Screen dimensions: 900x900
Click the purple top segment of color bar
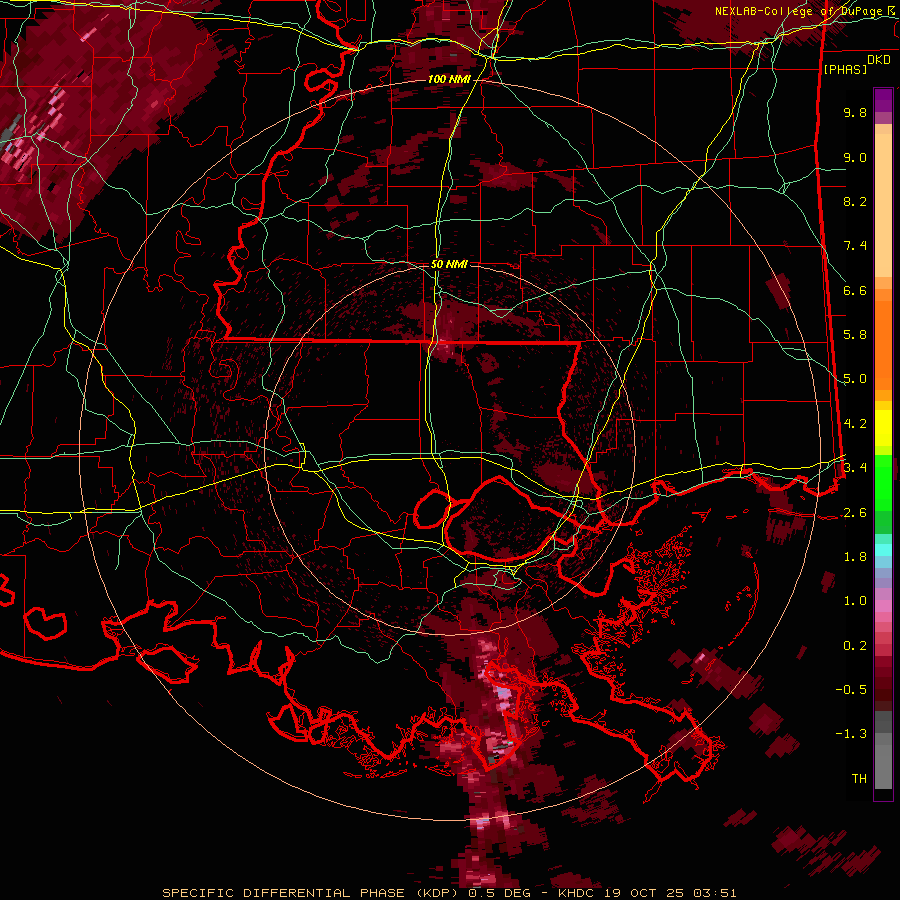[883, 100]
